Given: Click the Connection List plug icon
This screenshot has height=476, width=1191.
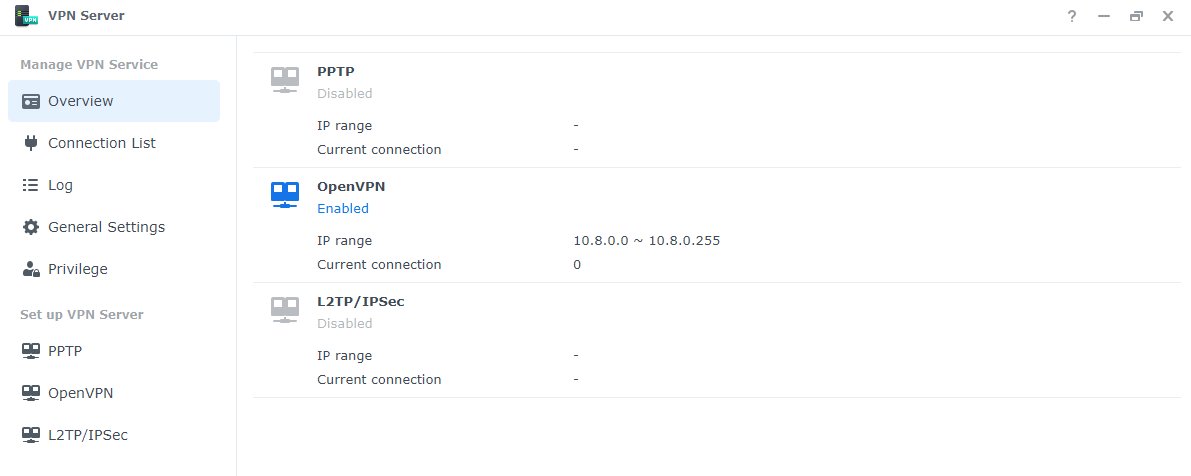Looking at the screenshot, I should click(30, 143).
